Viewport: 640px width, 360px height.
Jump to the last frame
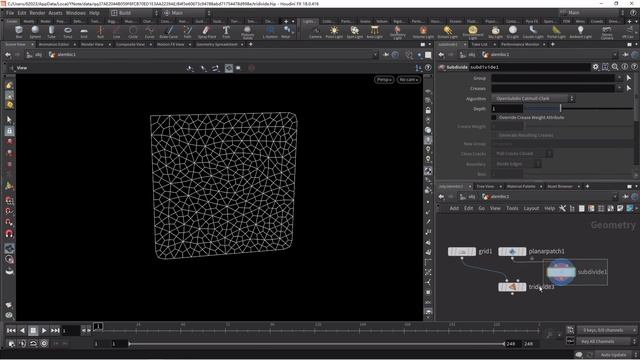coord(55,330)
